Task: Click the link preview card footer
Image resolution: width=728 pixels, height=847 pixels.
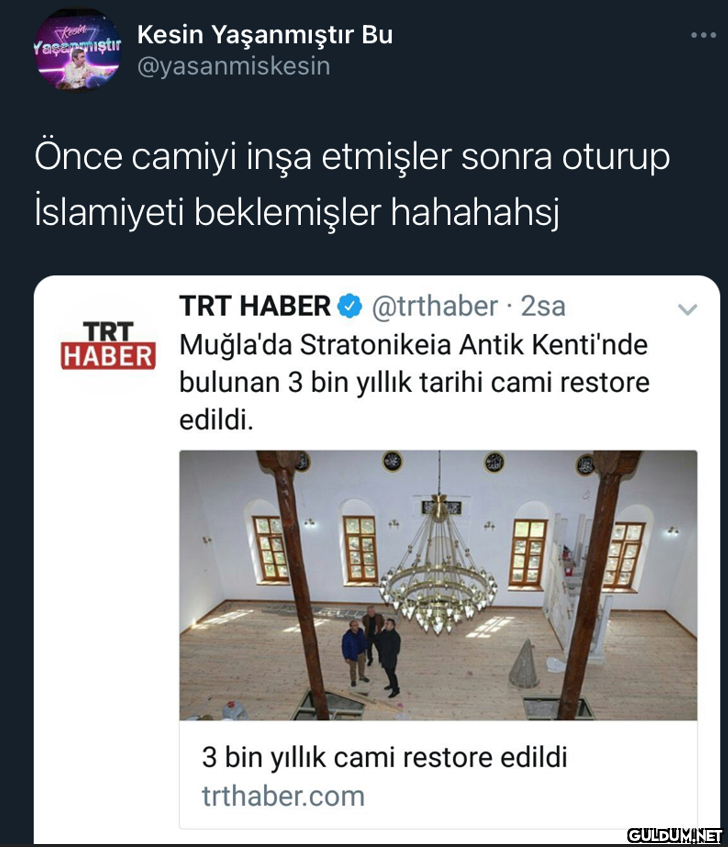Action: pos(438,775)
